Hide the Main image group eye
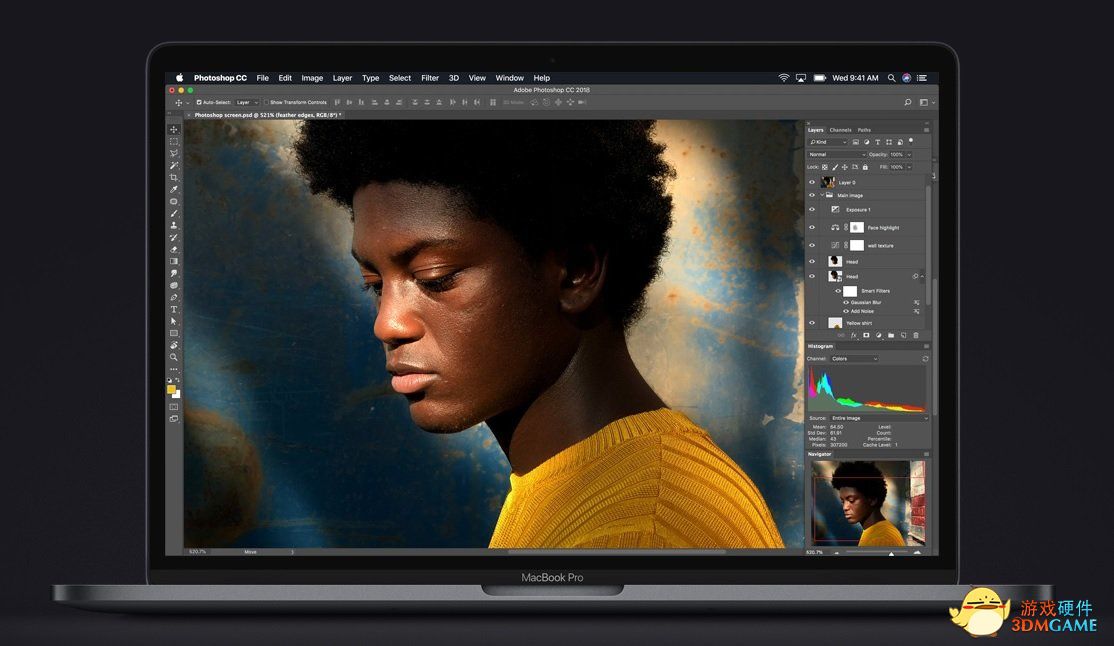 [x=812, y=195]
